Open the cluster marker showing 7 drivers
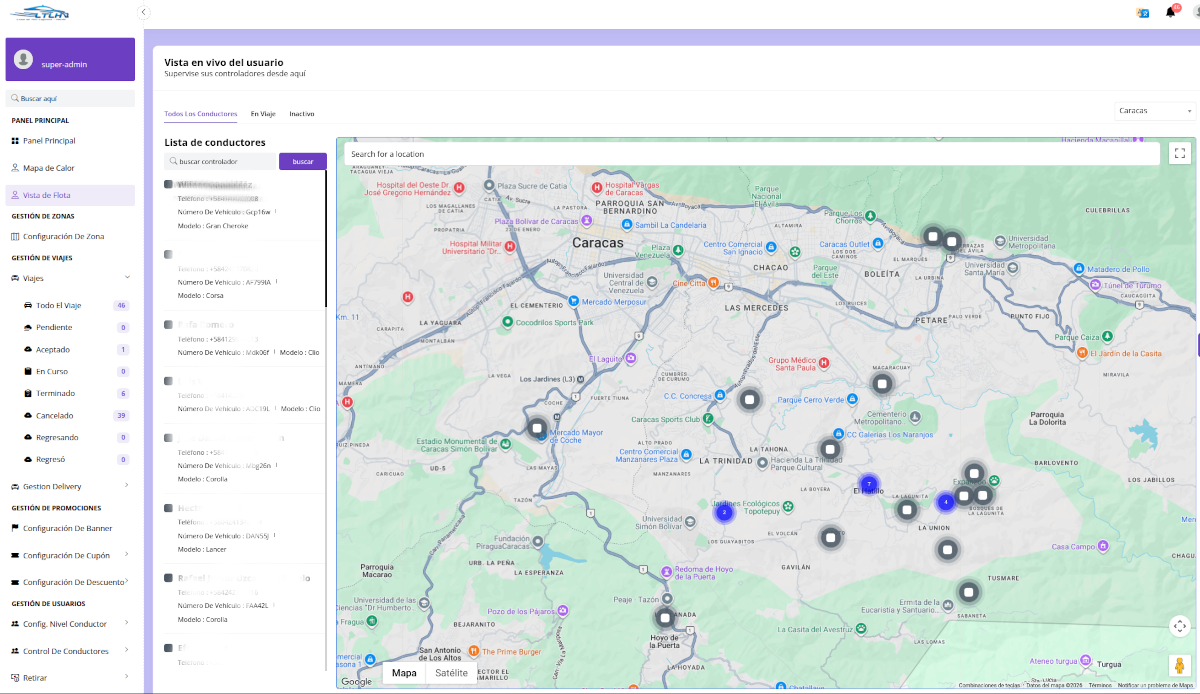This screenshot has height=694, width=1200. tap(869, 484)
